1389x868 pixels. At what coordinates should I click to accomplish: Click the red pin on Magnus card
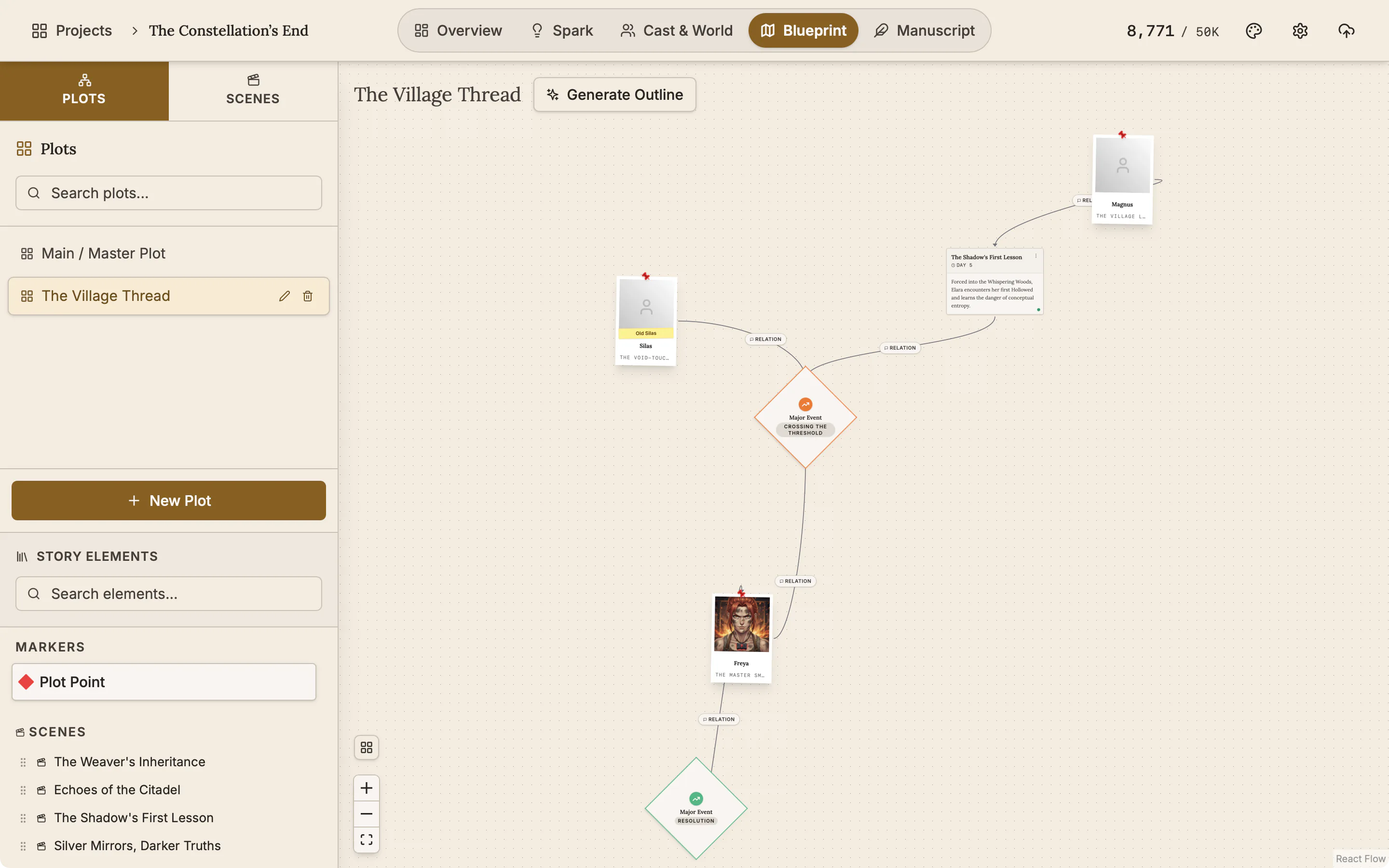pyautogui.click(x=1122, y=135)
